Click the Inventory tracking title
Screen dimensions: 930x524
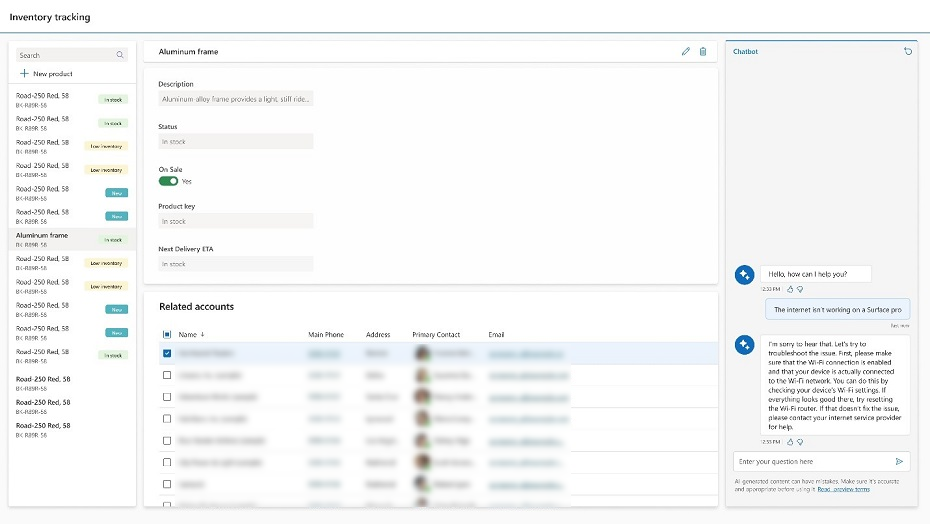click(x=50, y=17)
